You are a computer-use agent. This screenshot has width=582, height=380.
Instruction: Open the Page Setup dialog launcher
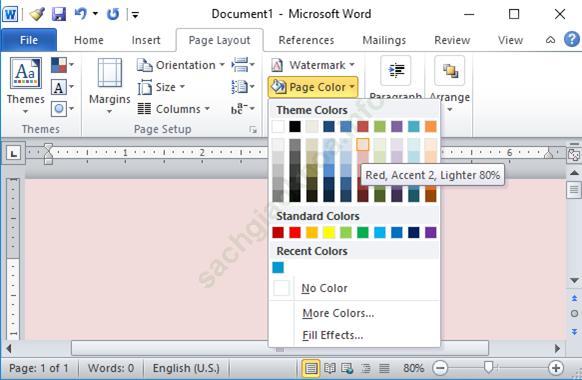[x=253, y=130]
